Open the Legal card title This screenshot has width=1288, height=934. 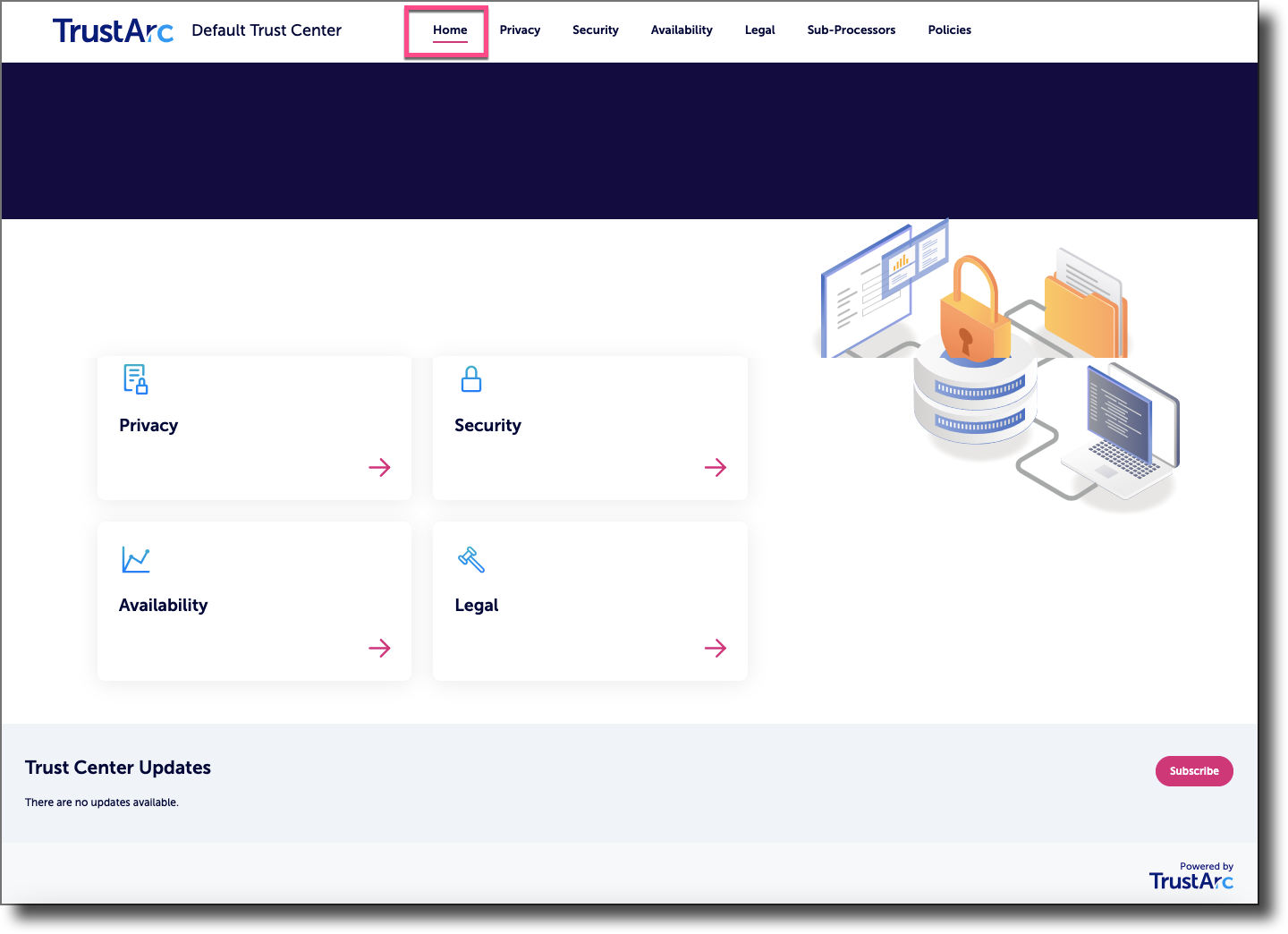click(x=477, y=606)
